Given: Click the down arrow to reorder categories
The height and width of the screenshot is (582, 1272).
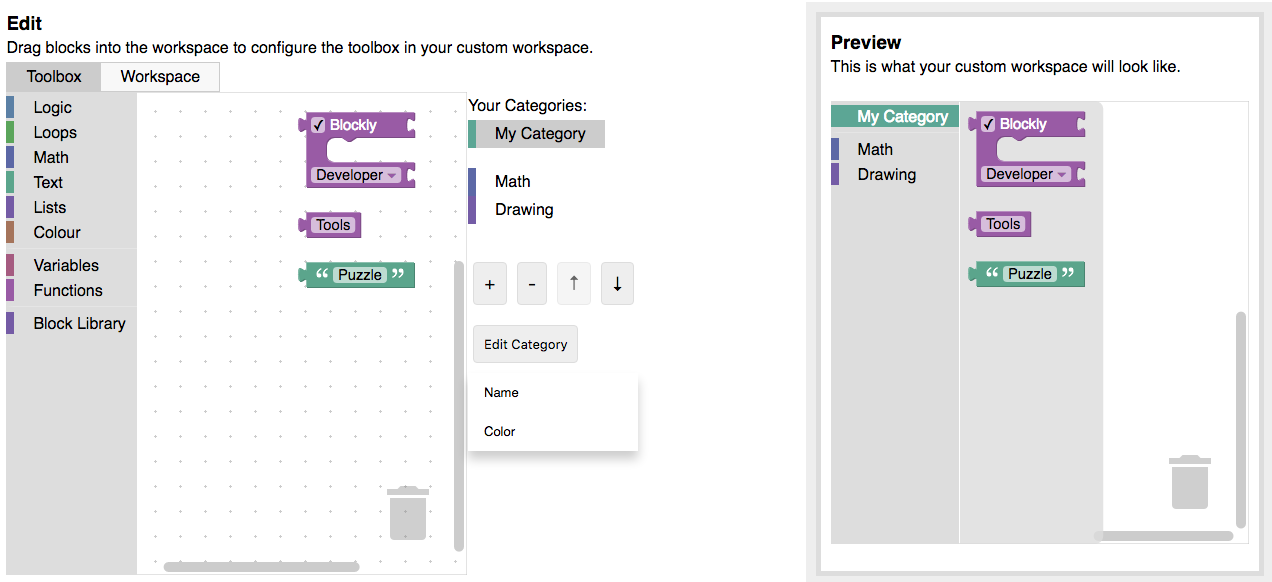Looking at the screenshot, I should pyautogui.click(x=617, y=283).
